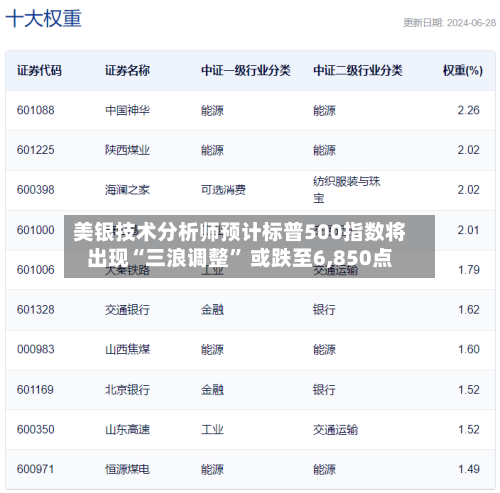Click 山东高速's second-level industry 交通运输

(x=335, y=429)
